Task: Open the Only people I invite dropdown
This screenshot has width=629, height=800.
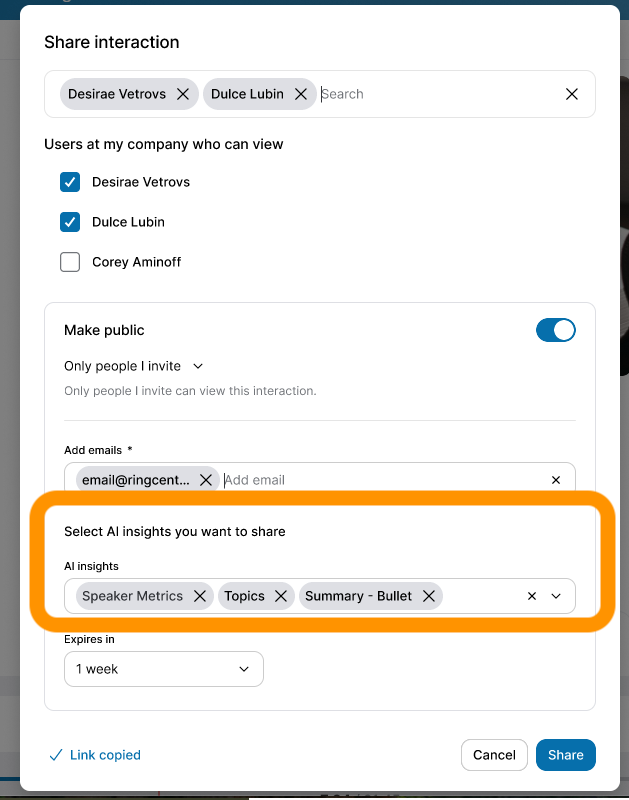Action: point(134,366)
